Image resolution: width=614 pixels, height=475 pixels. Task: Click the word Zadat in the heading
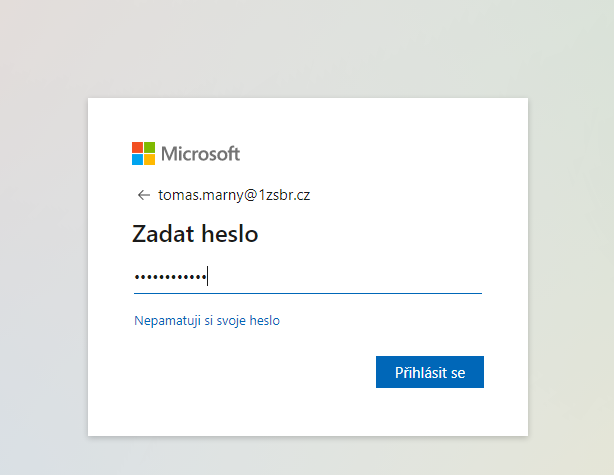click(x=163, y=234)
